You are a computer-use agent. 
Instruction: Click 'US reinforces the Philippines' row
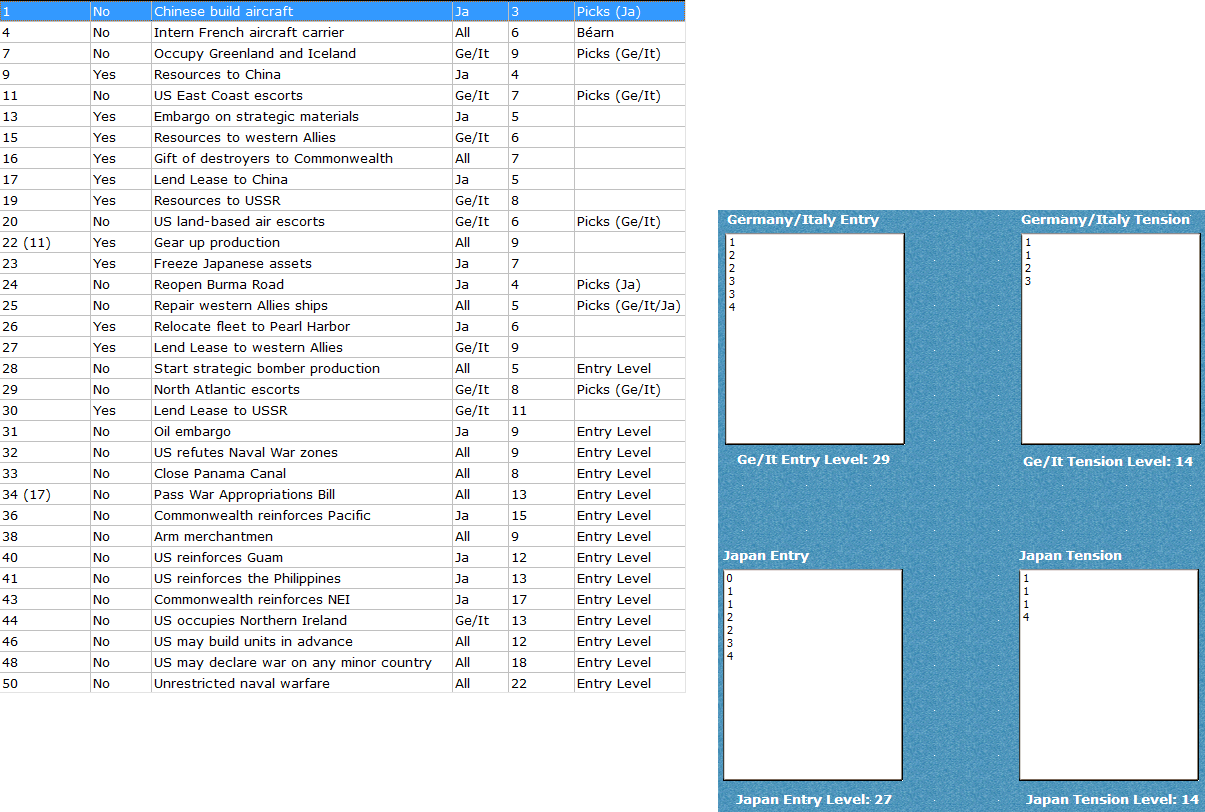point(343,578)
